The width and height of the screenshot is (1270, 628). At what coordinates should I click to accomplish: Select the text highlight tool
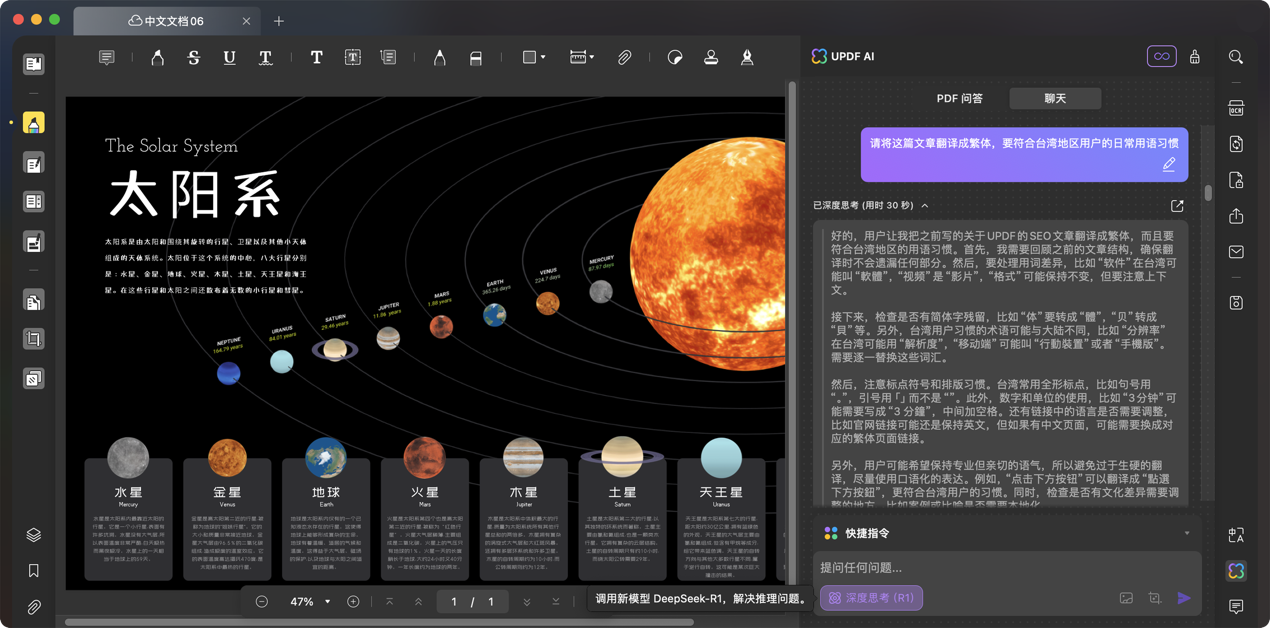157,58
